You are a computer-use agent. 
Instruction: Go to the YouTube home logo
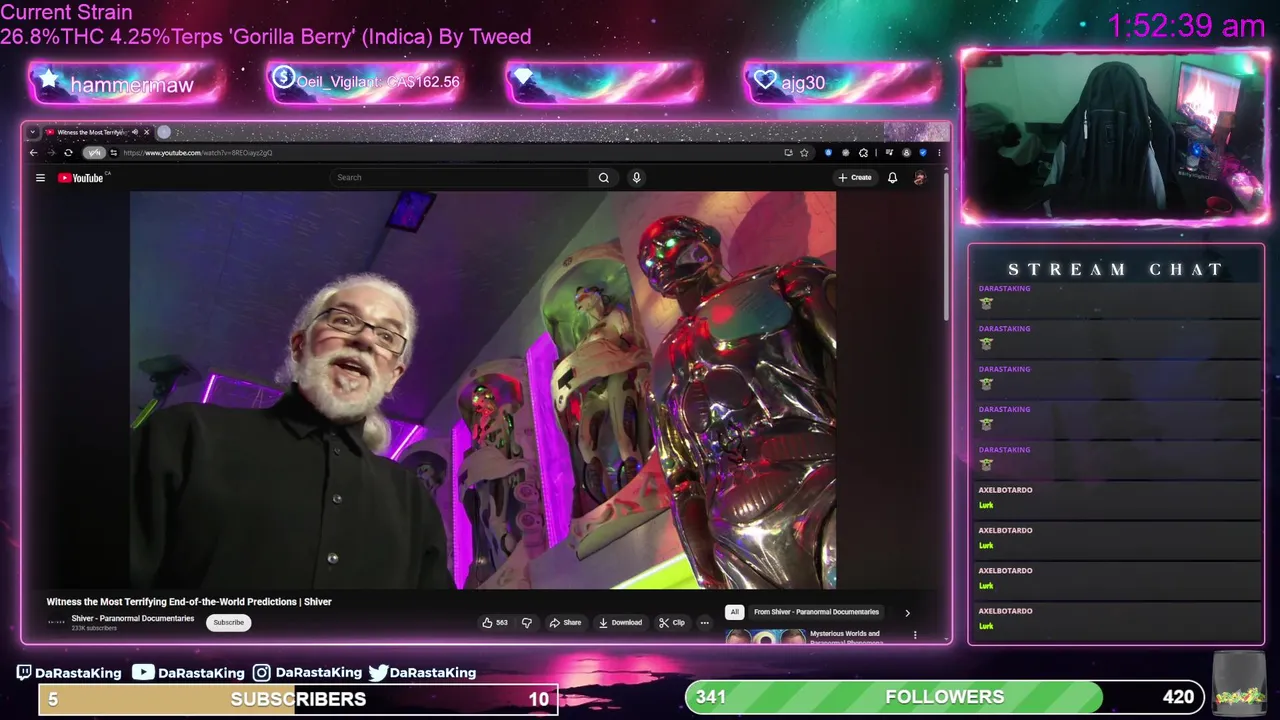81,178
